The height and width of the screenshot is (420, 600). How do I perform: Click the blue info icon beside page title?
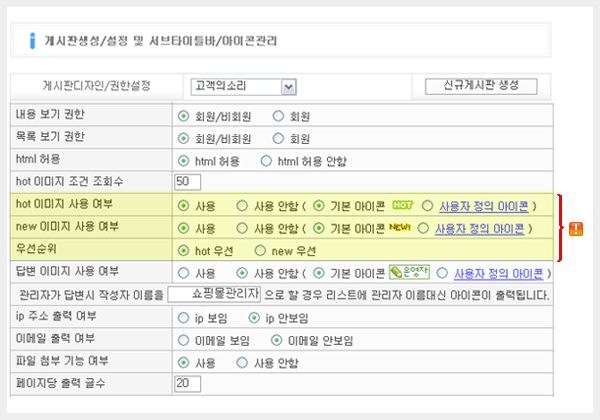point(32,41)
